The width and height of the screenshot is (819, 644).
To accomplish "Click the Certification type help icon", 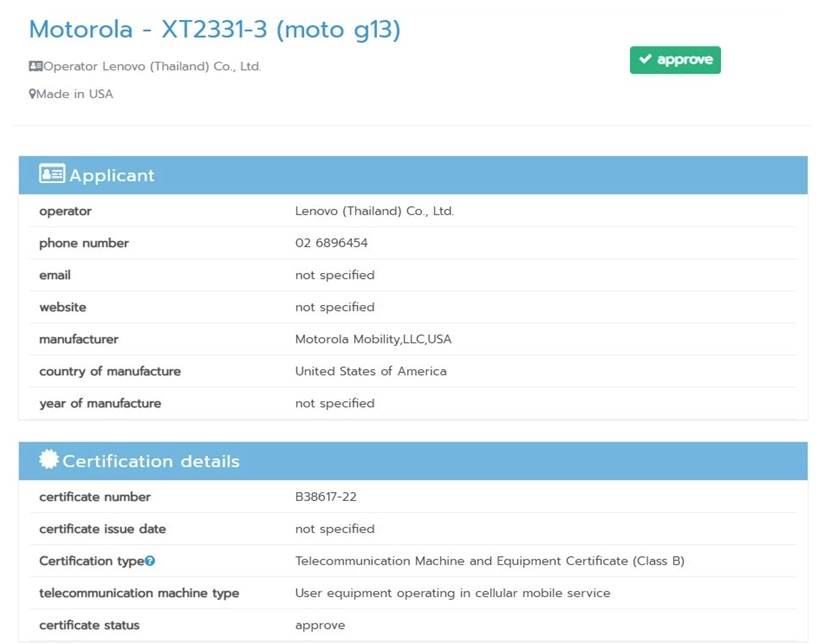I will coord(150,561).
